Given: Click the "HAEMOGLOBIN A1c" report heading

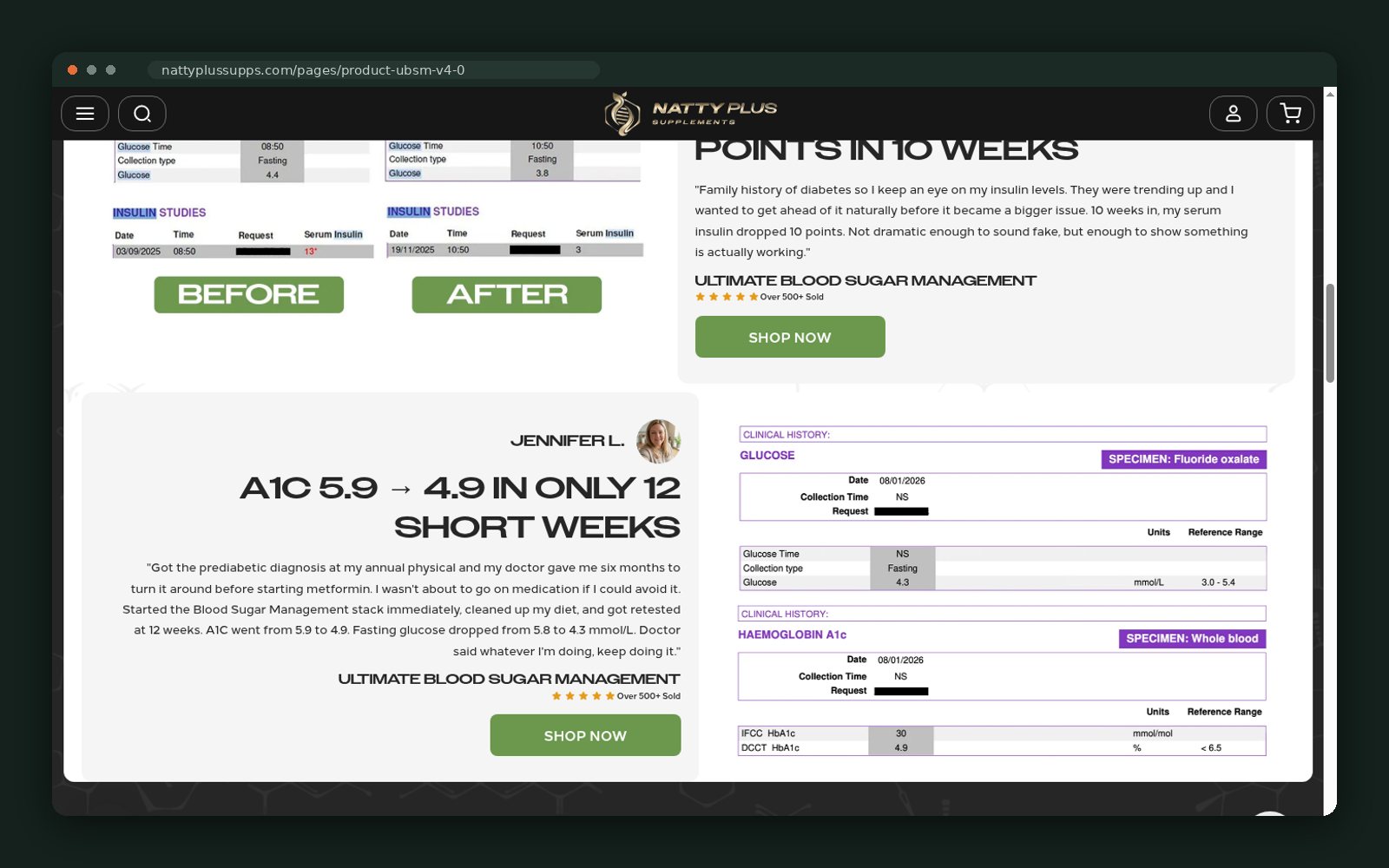Looking at the screenshot, I should point(793,635).
